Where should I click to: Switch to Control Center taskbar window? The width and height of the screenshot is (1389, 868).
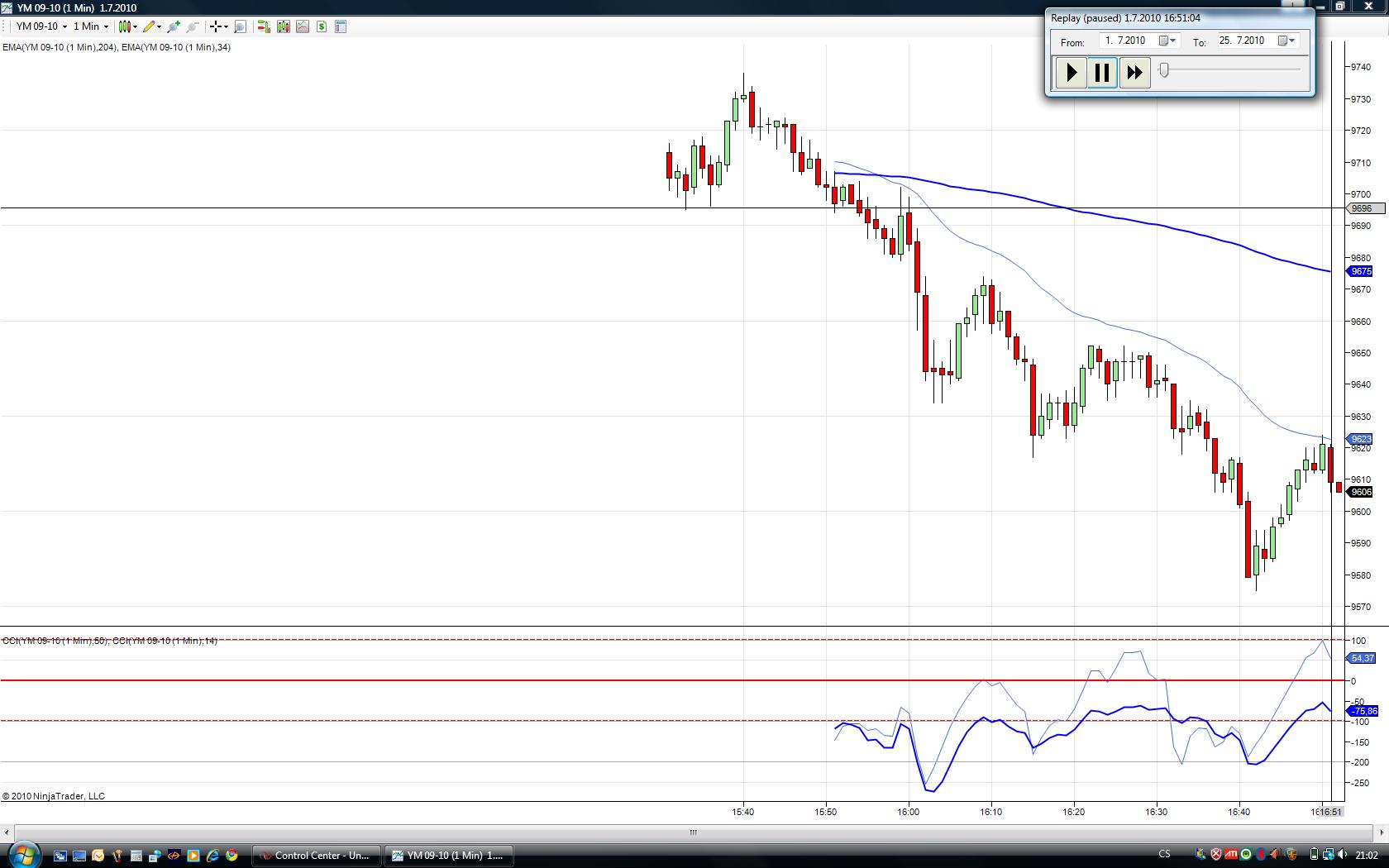(316, 856)
